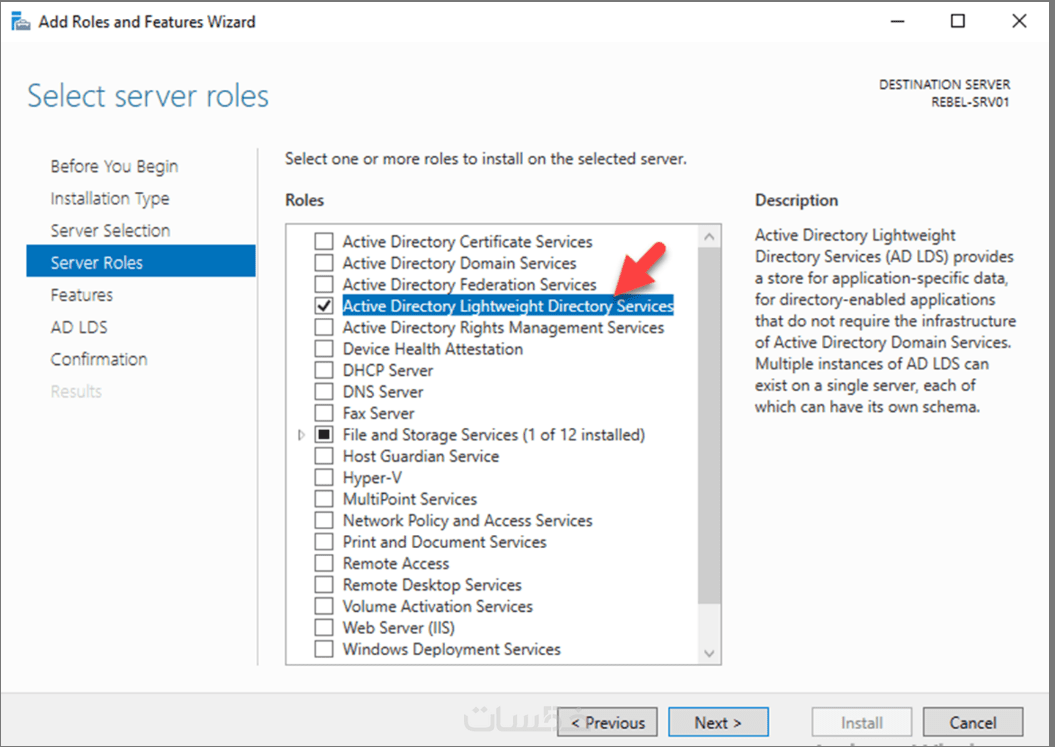Screen dimensions: 1055x747
Task: Switch to the Server Selection step
Action: coord(110,230)
